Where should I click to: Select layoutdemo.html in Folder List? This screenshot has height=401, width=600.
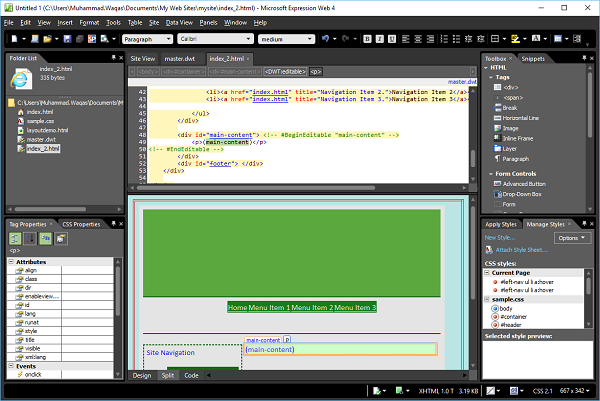(46, 130)
